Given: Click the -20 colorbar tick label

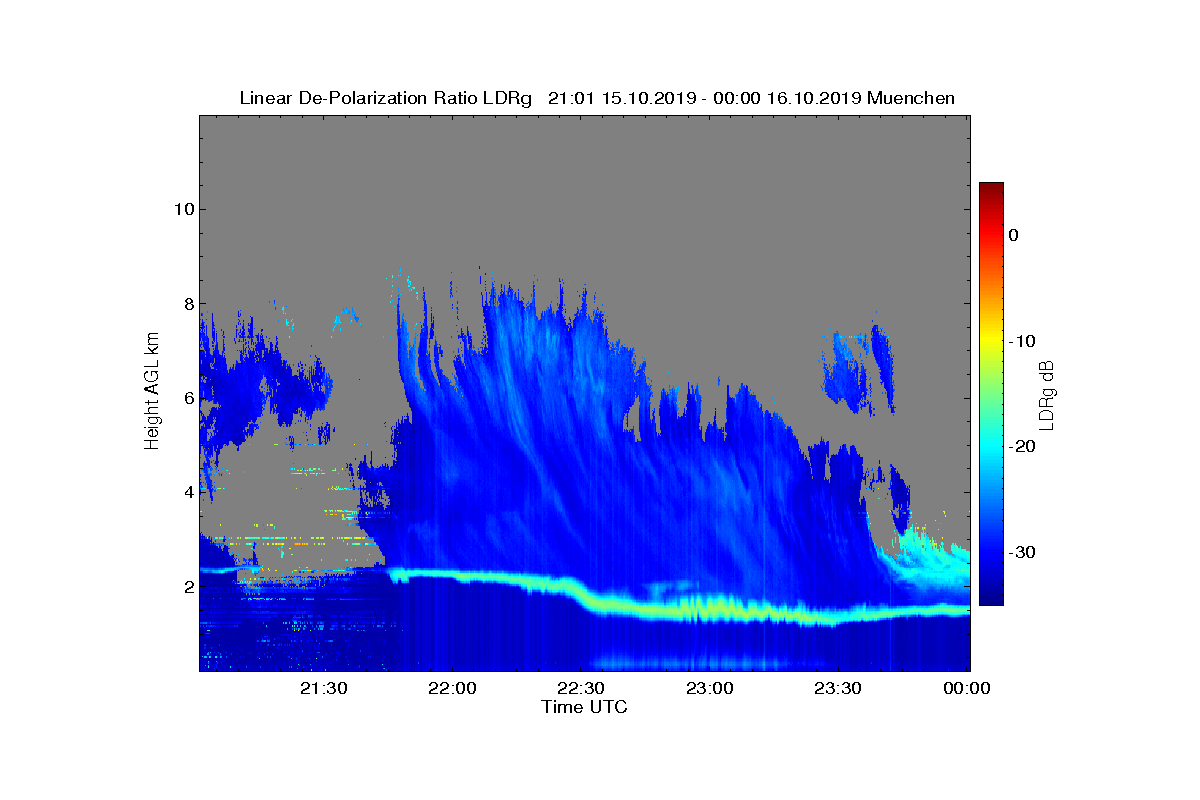Looking at the screenshot, I should [x=1021, y=446].
